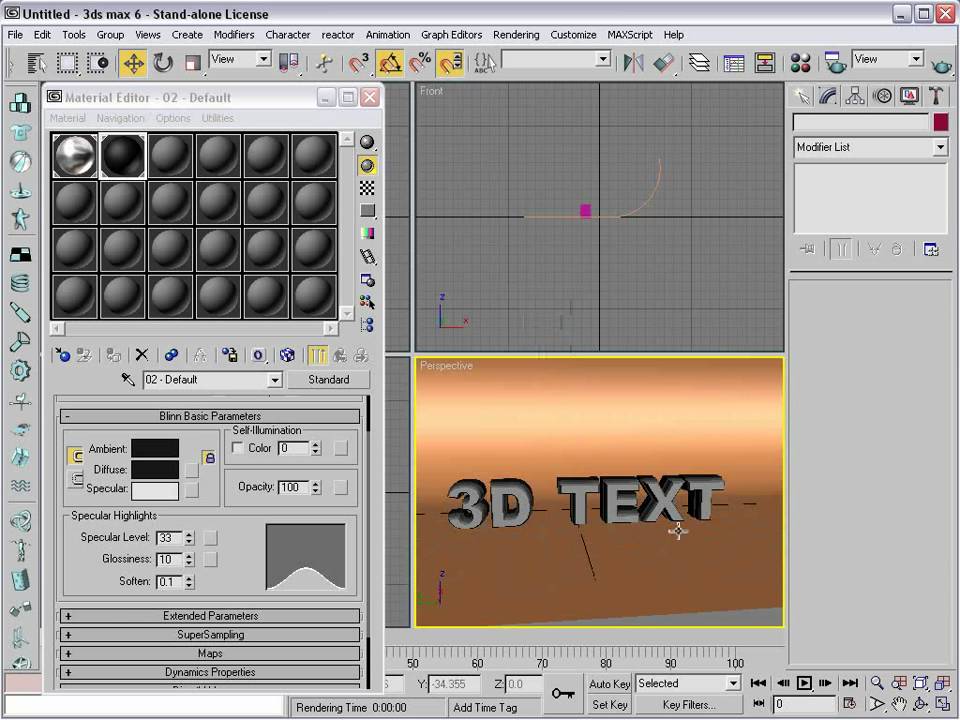Open the Rendering menu

click(516, 34)
